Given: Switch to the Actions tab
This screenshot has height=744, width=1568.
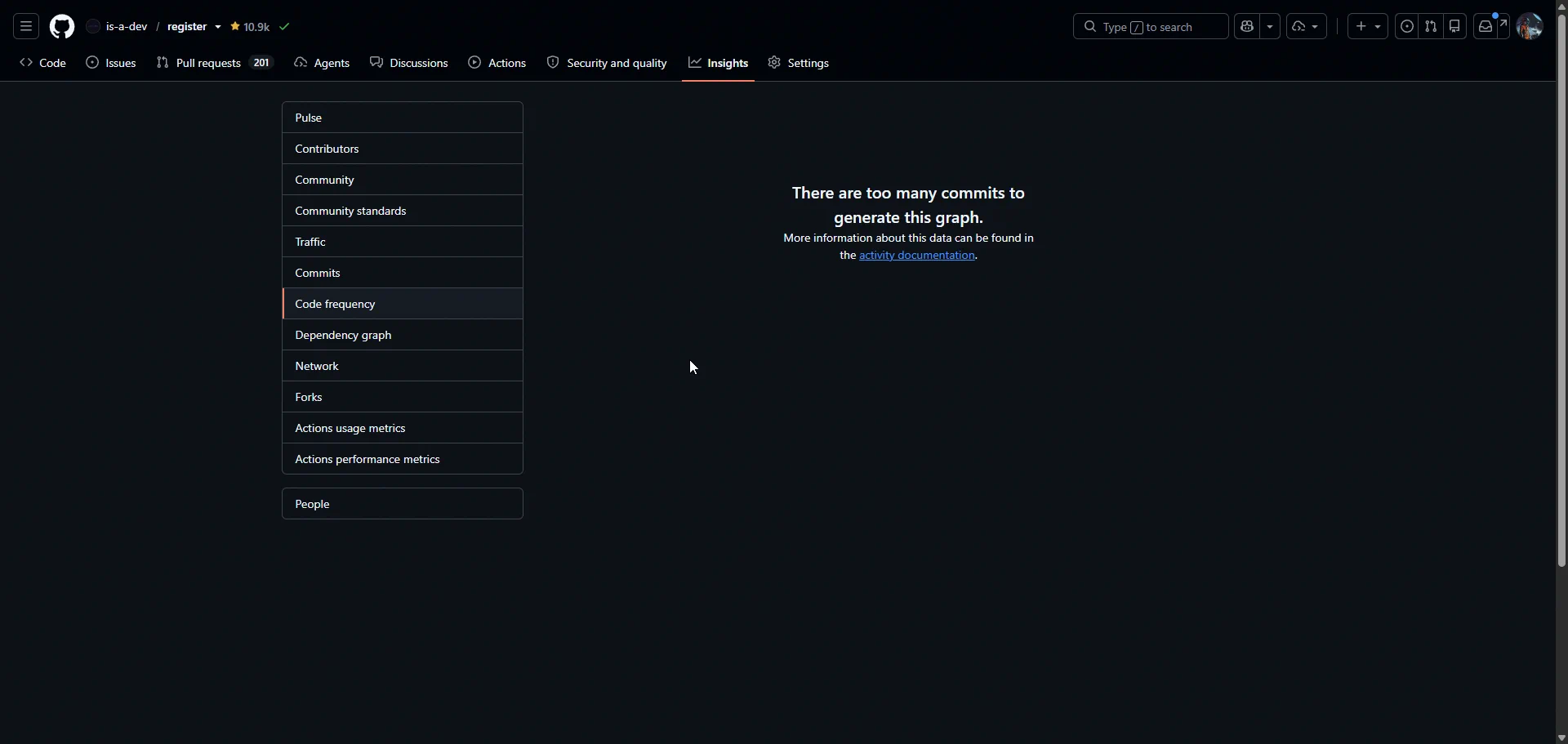Looking at the screenshot, I should pyautogui.click(x=497, y=63).
